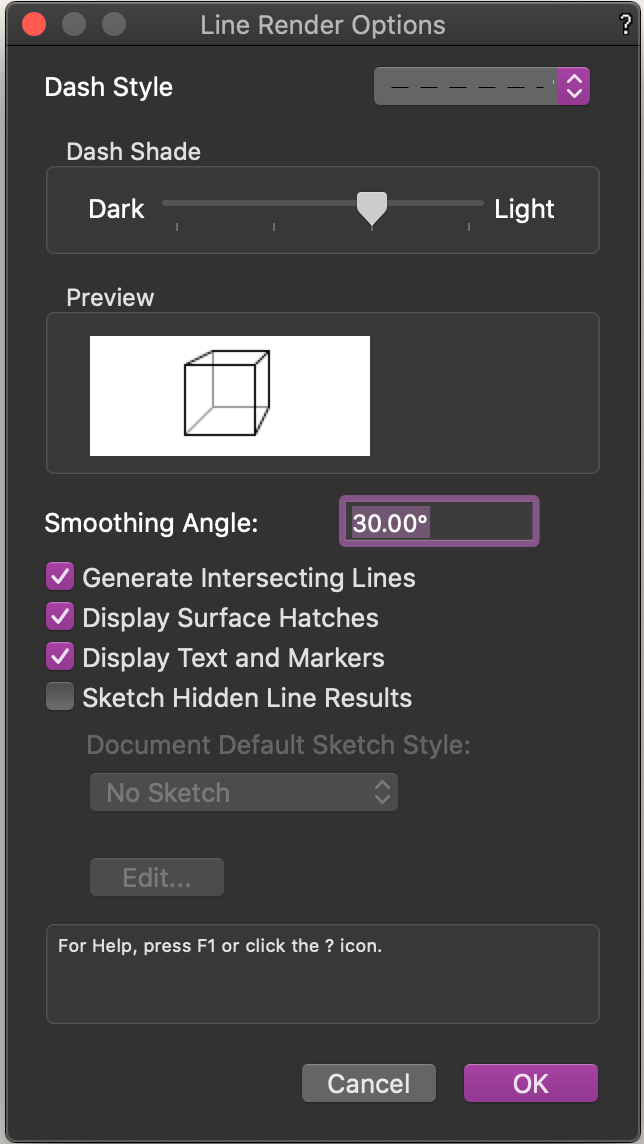Toggle Display Text and Markers checkbox
This screenshot has height=1144, width=644.
60,657
